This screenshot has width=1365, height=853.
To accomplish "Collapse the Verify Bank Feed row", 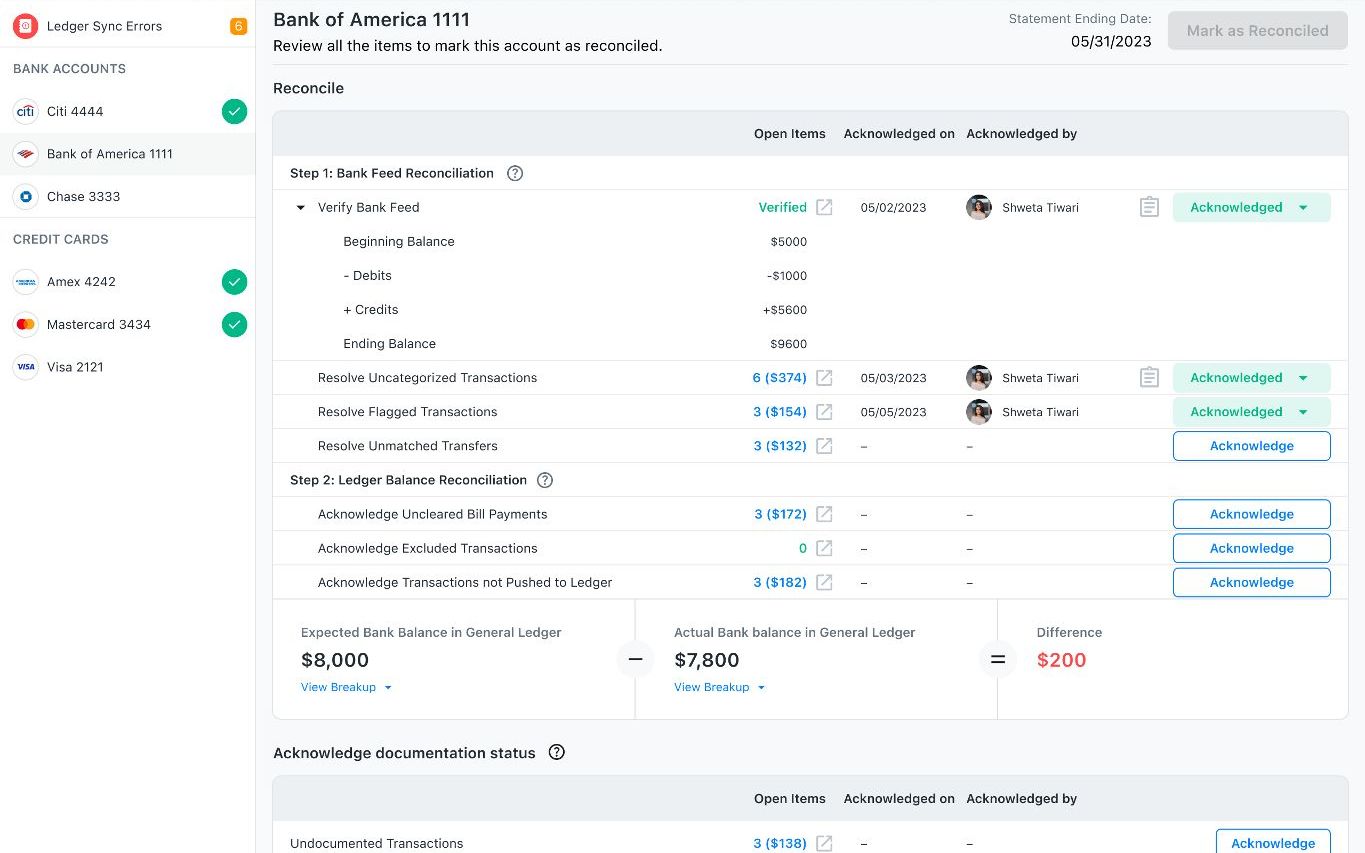I will coord(300,208).
